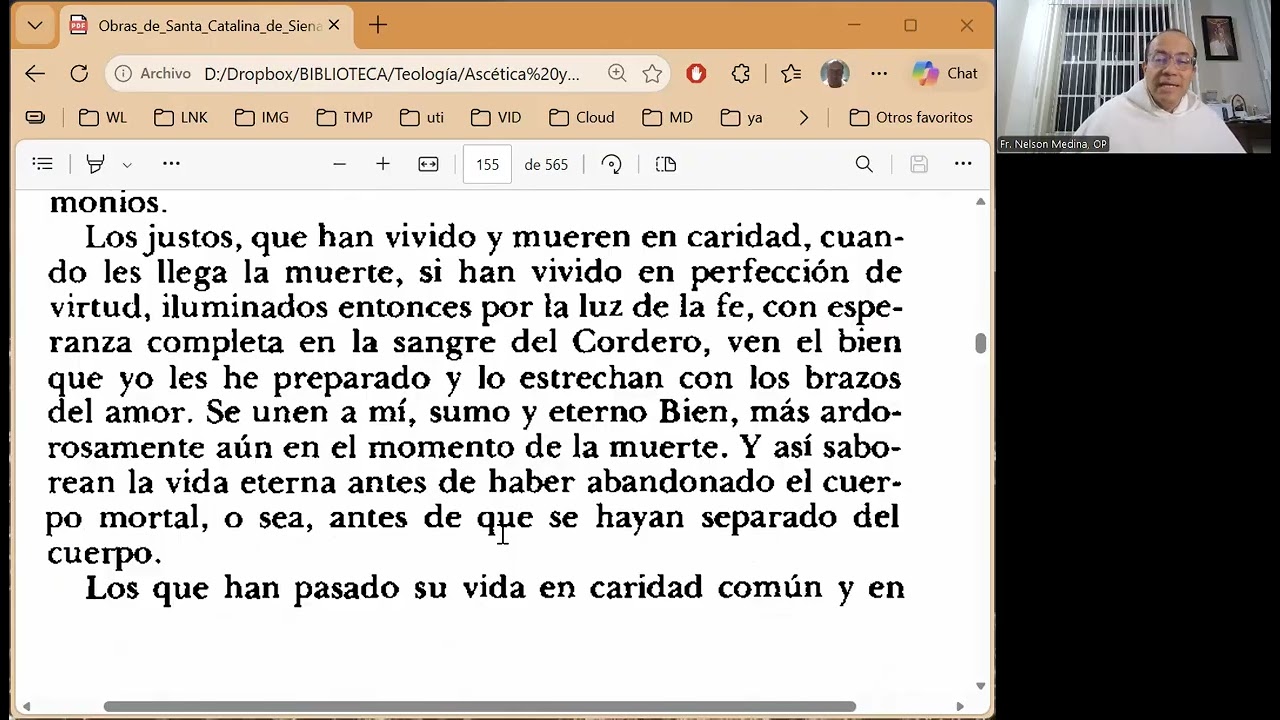The image size is (1280, 720).
Task: Open the red ad blocker extension
Action: tap(696, 74)
